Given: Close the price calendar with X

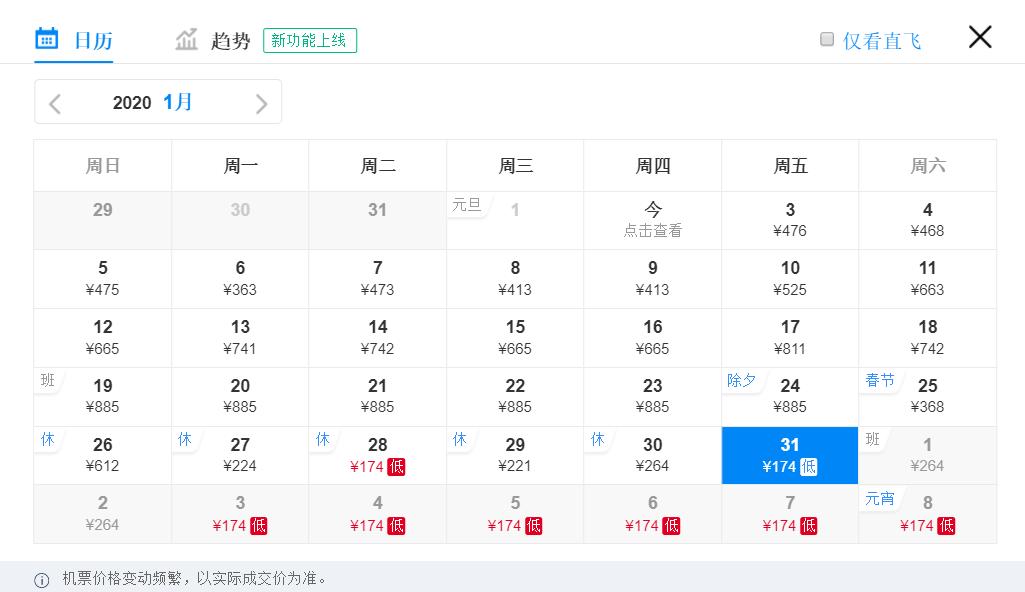Looking at the screenshot, I should 980,37.
